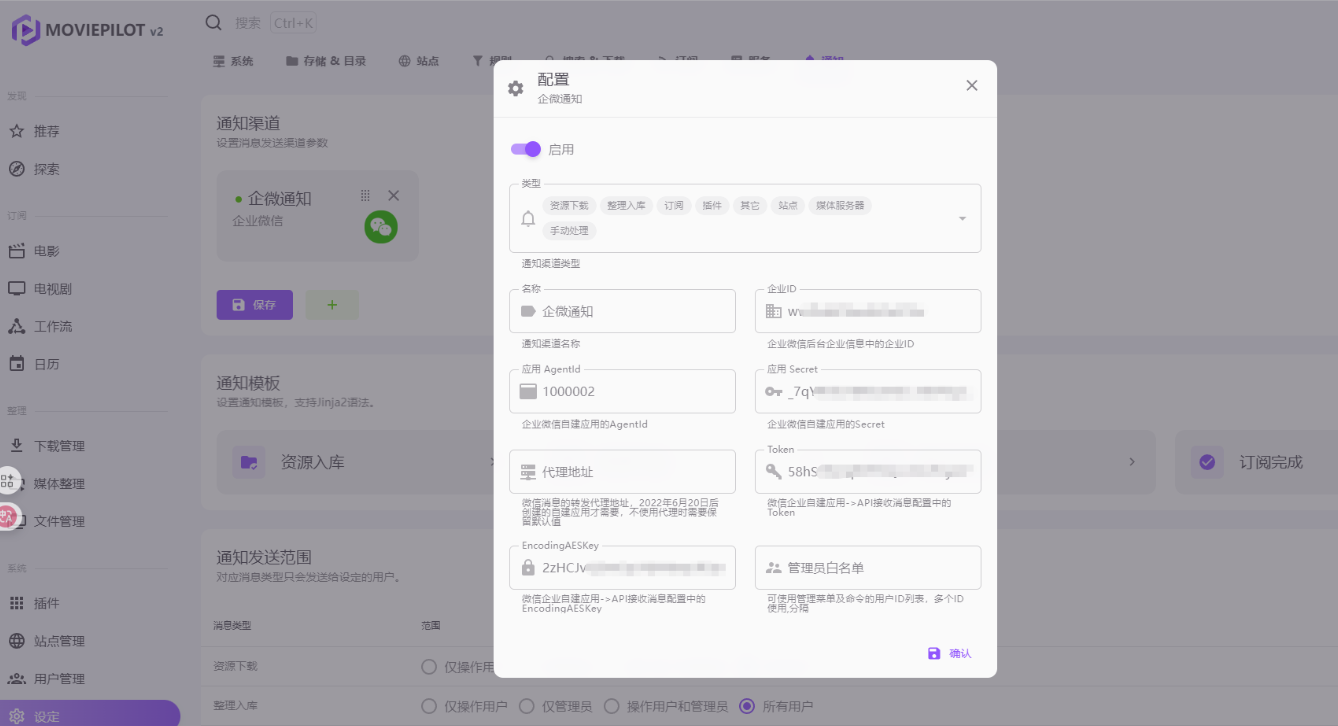Edit the 名称 field containing 企微通知
This screenshot has height=726, width=1338.
[x=622, y=311]
